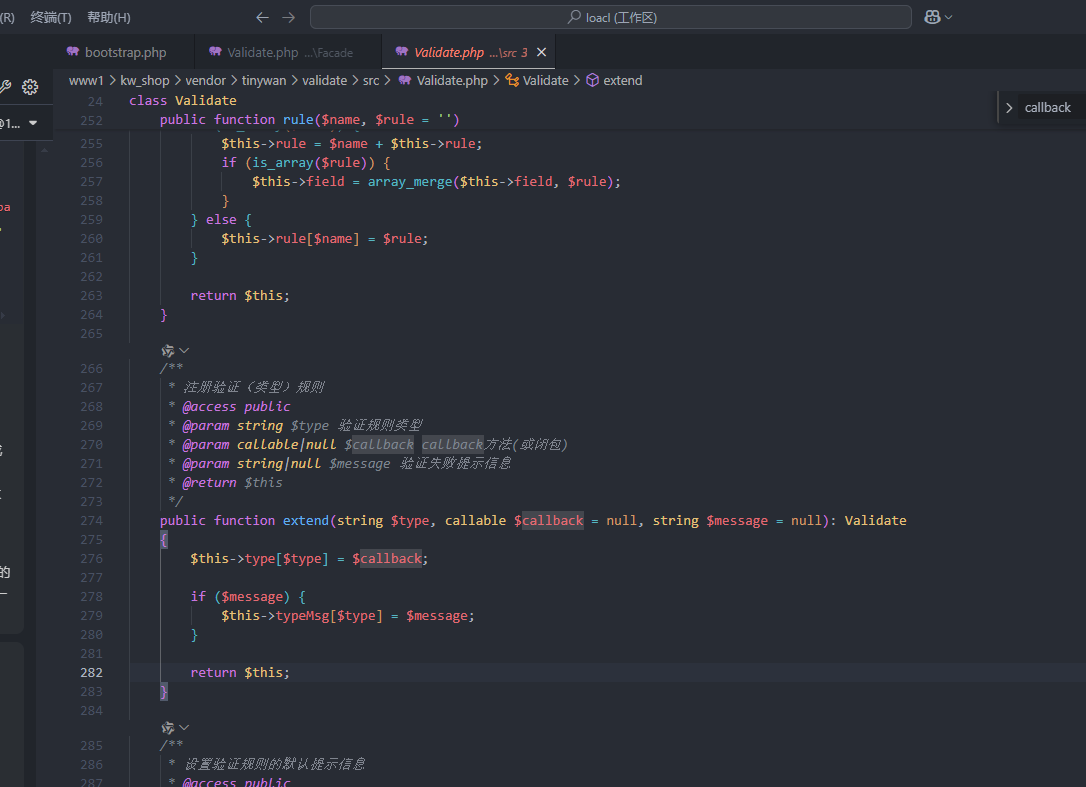The image size is (1086, 787).
Task: Click 'typeMsg' on line 279
Action: tap(302, 616)
